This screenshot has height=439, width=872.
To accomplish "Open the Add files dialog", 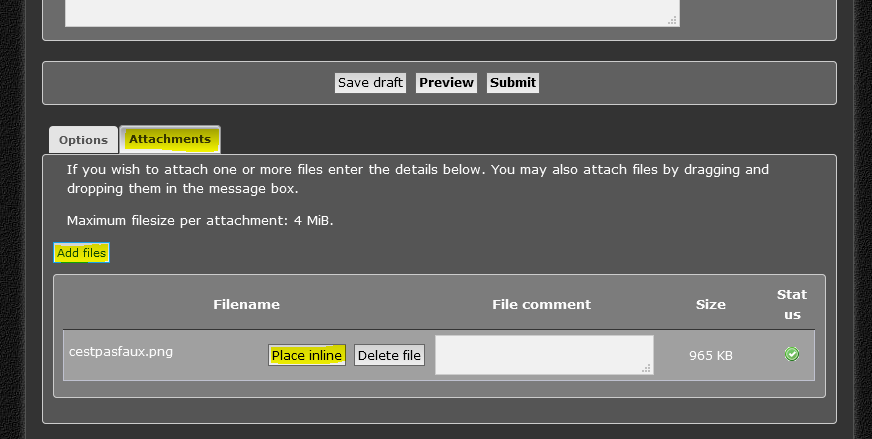I will (x=81, y=253).
